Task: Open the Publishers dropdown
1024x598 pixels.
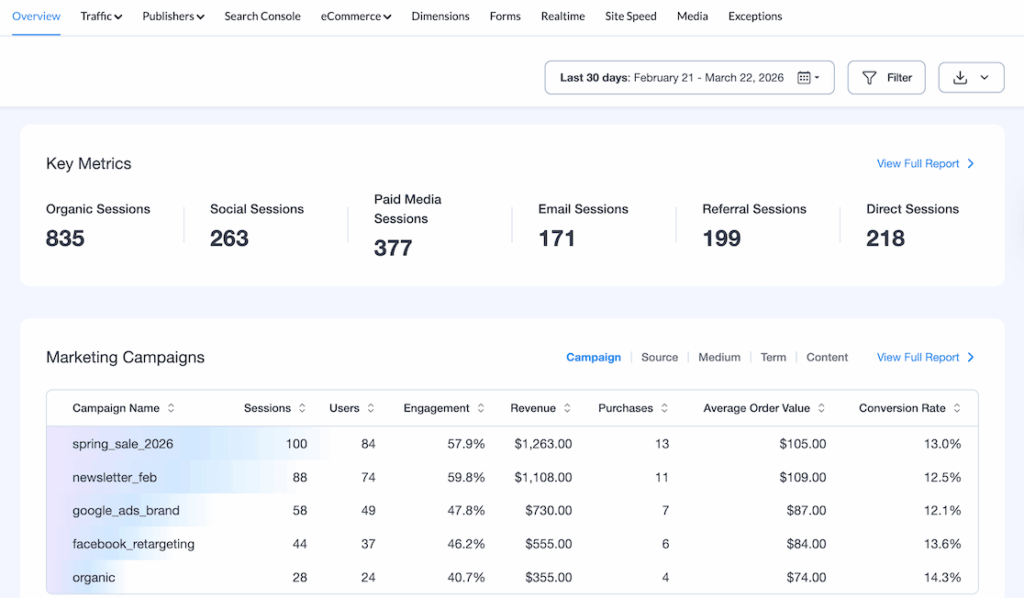Action: [173, 16]
